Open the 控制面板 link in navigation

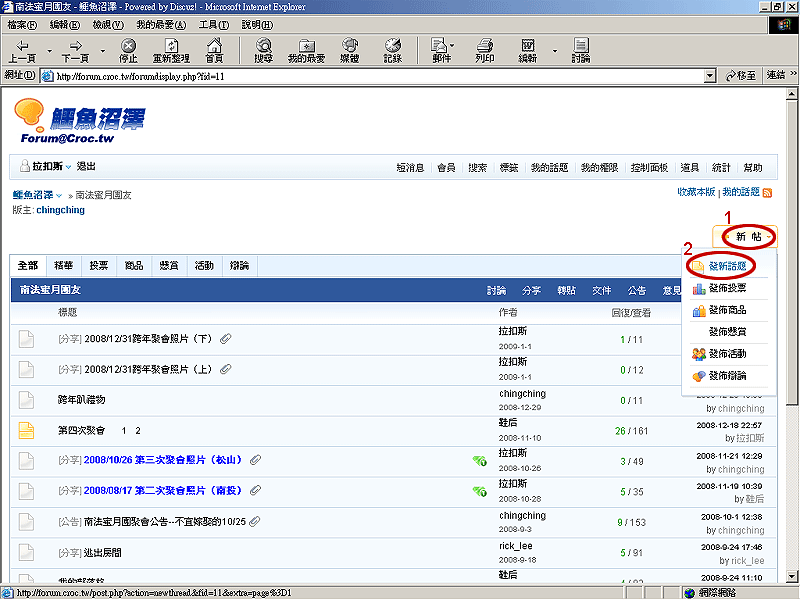[x=649, y=167]
